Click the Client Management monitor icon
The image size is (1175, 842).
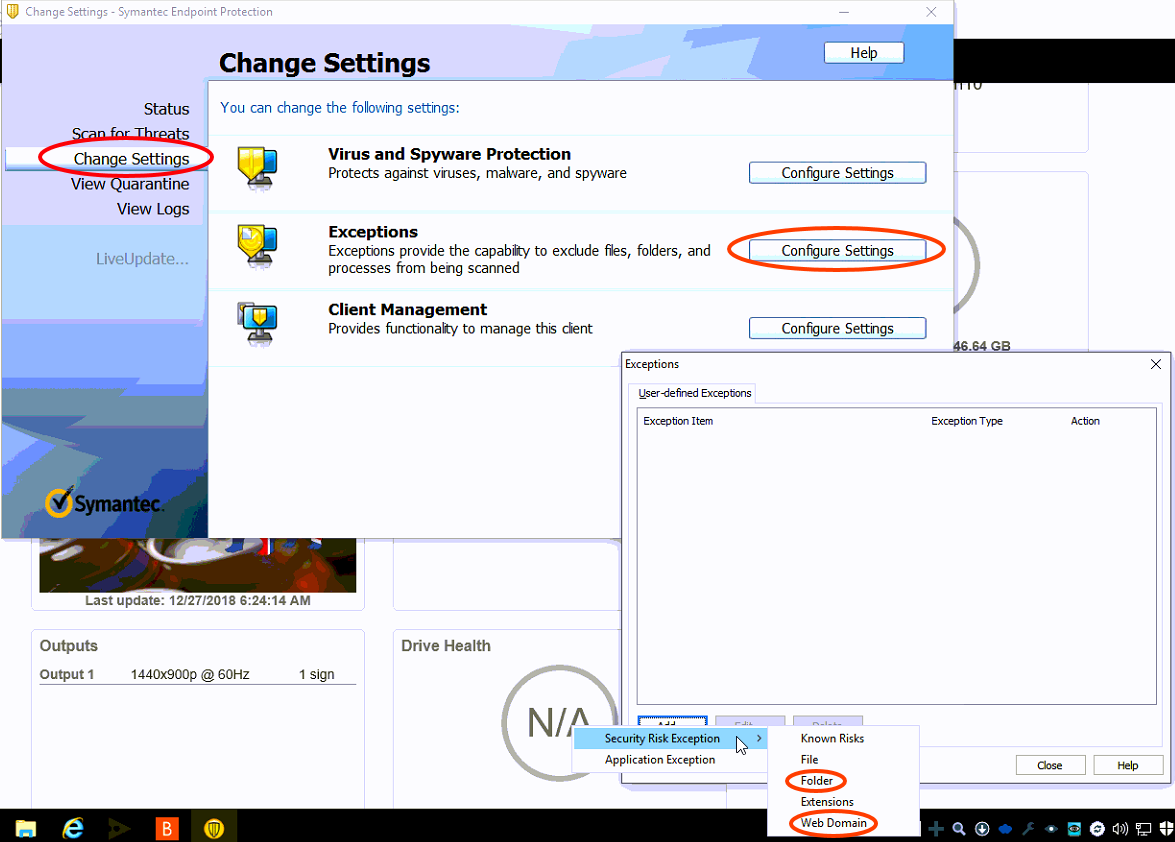pyautogui.click(x=257, y=324)
